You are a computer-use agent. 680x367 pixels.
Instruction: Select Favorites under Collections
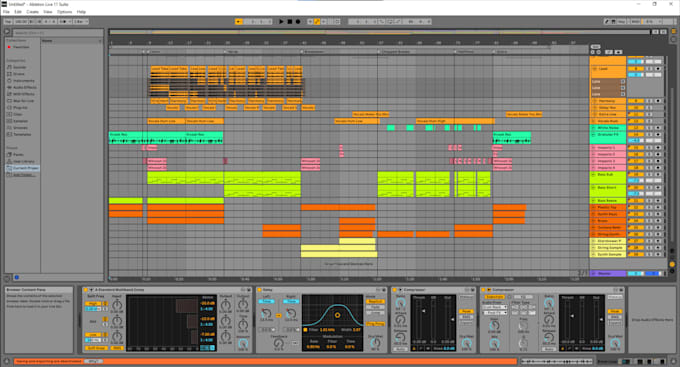tap(20, 47)
